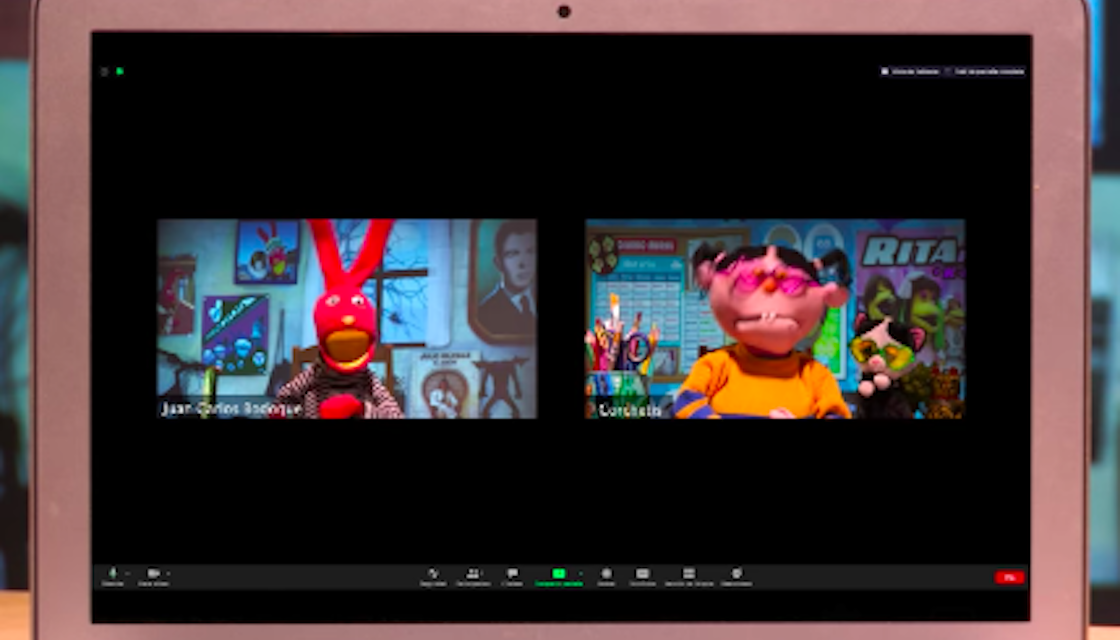Click the green encryption shield indicator
This screenshot has width=1120, height=640.
120,72
